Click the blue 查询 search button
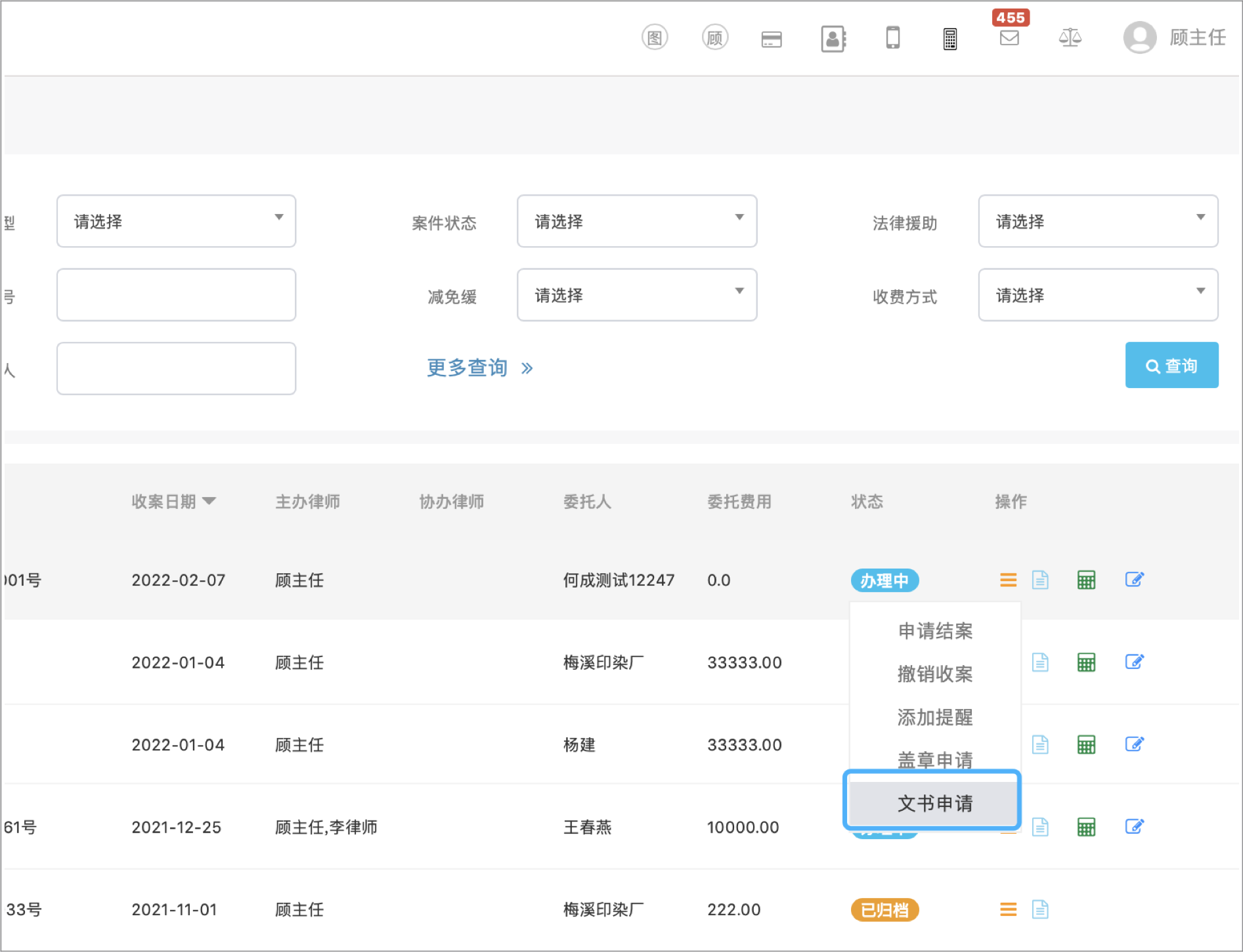 coord(1171,365)
